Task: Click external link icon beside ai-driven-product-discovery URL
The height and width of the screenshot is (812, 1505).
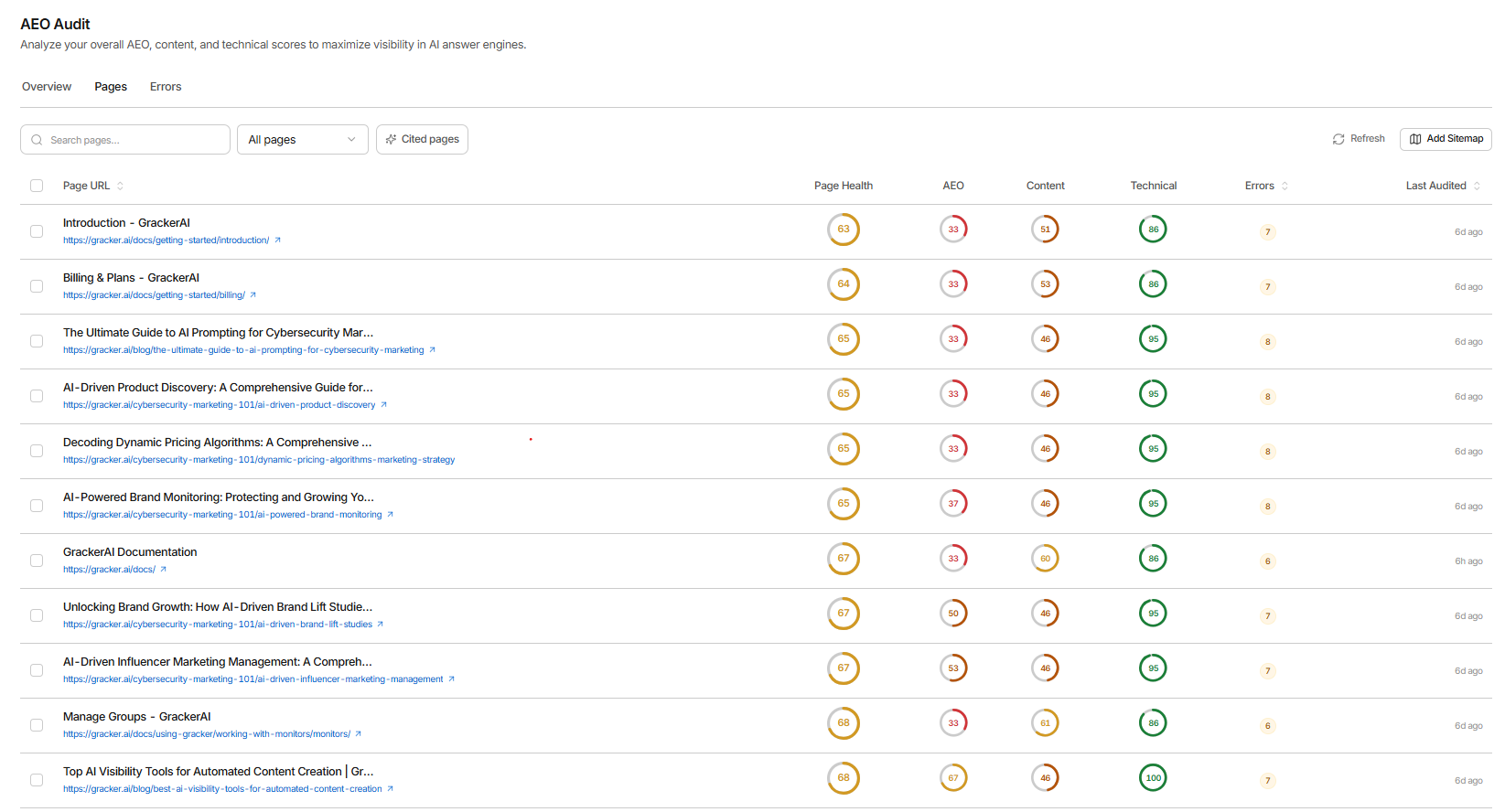Action: click(x=383, y=405)
